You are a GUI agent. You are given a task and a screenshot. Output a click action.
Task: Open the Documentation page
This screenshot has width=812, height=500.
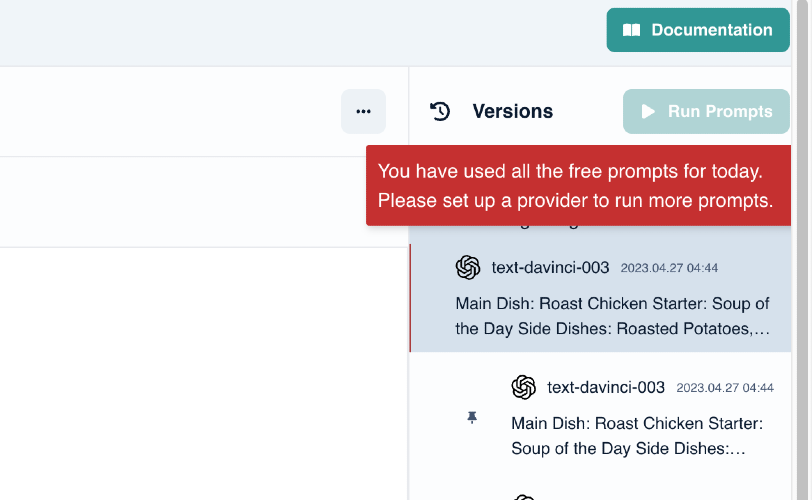coord(698,30)
